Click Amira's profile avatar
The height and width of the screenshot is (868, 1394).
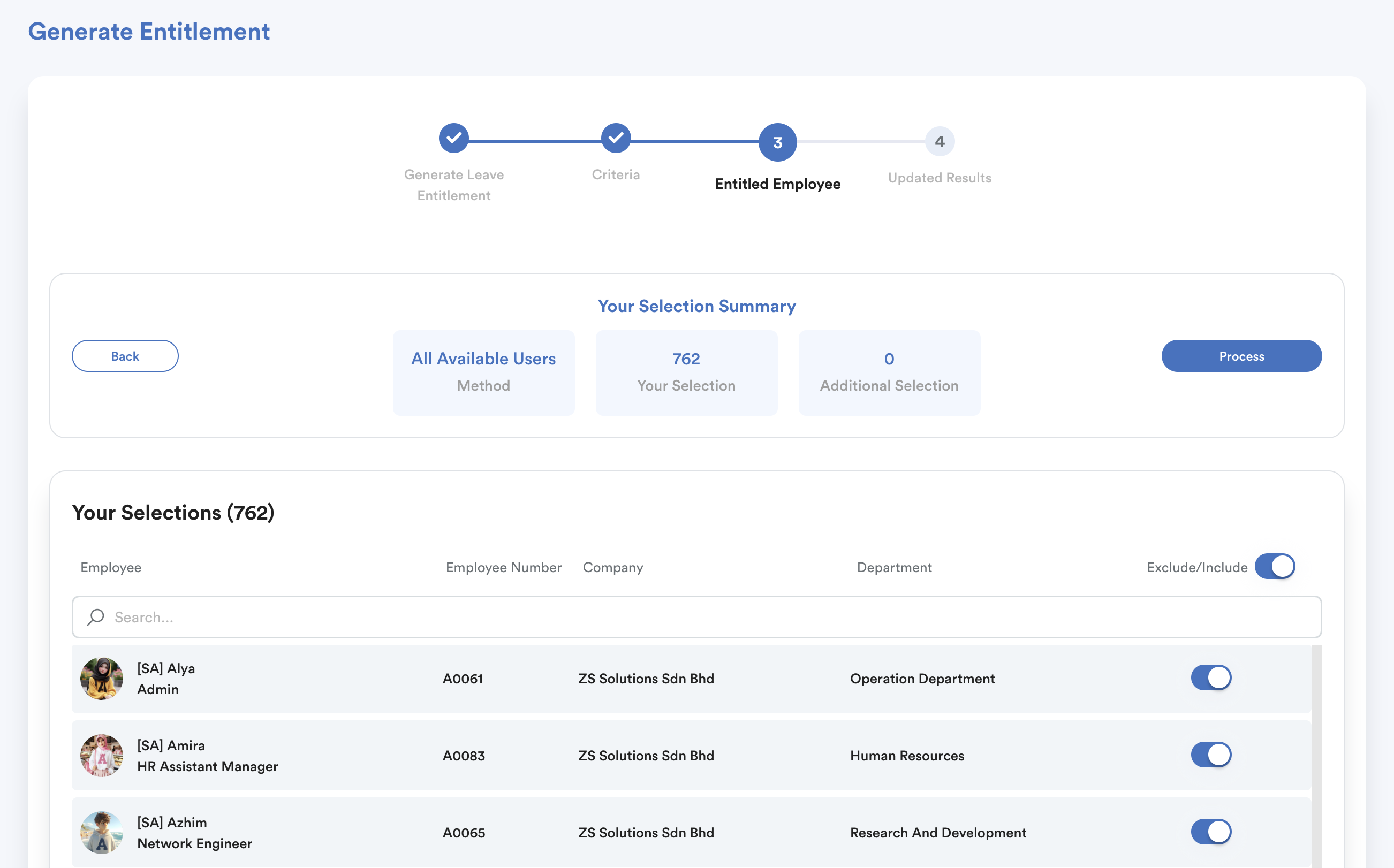102,756
